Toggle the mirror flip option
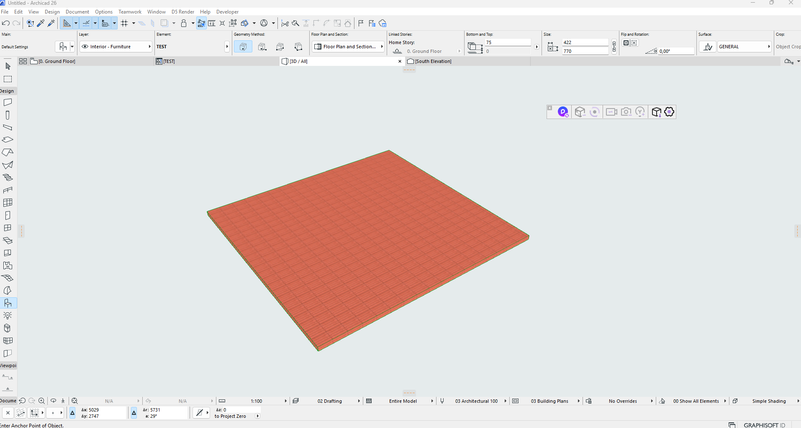801x428 pixels. pyautogui.click(x=626, y=43)
